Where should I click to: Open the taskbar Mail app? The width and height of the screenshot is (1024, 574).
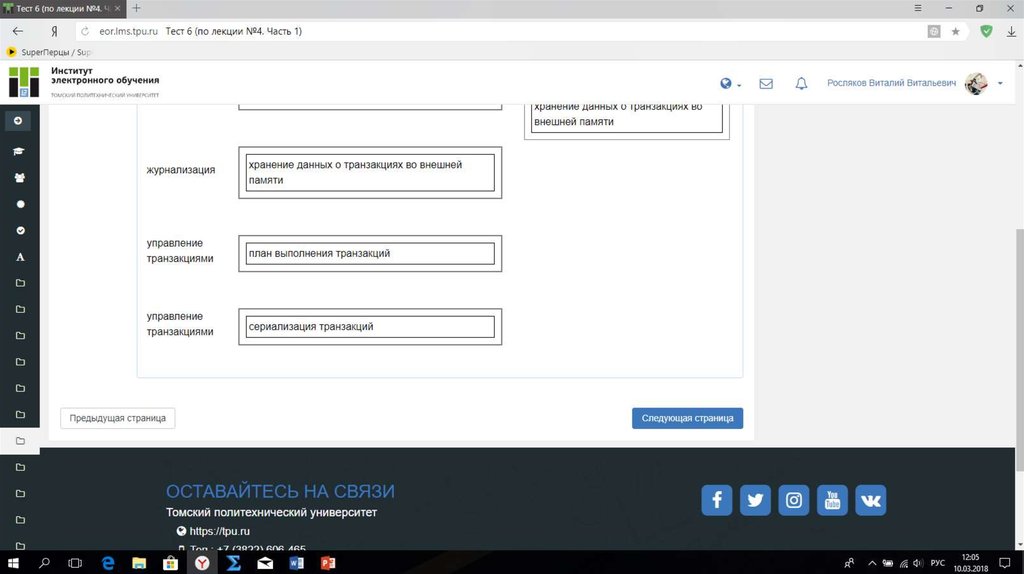265,563
